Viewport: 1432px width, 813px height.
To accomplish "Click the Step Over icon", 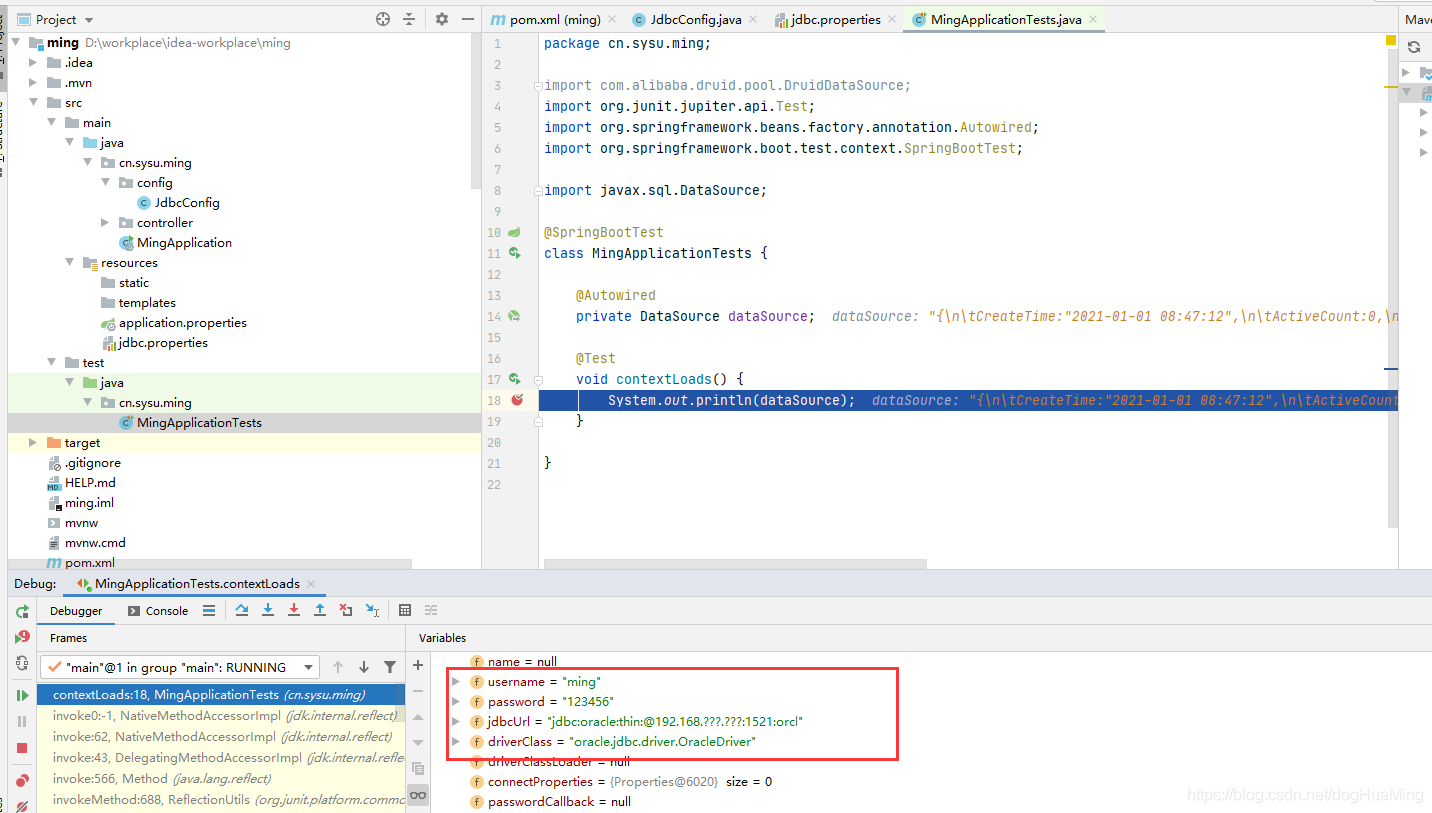I will click(x=242, y=610).
